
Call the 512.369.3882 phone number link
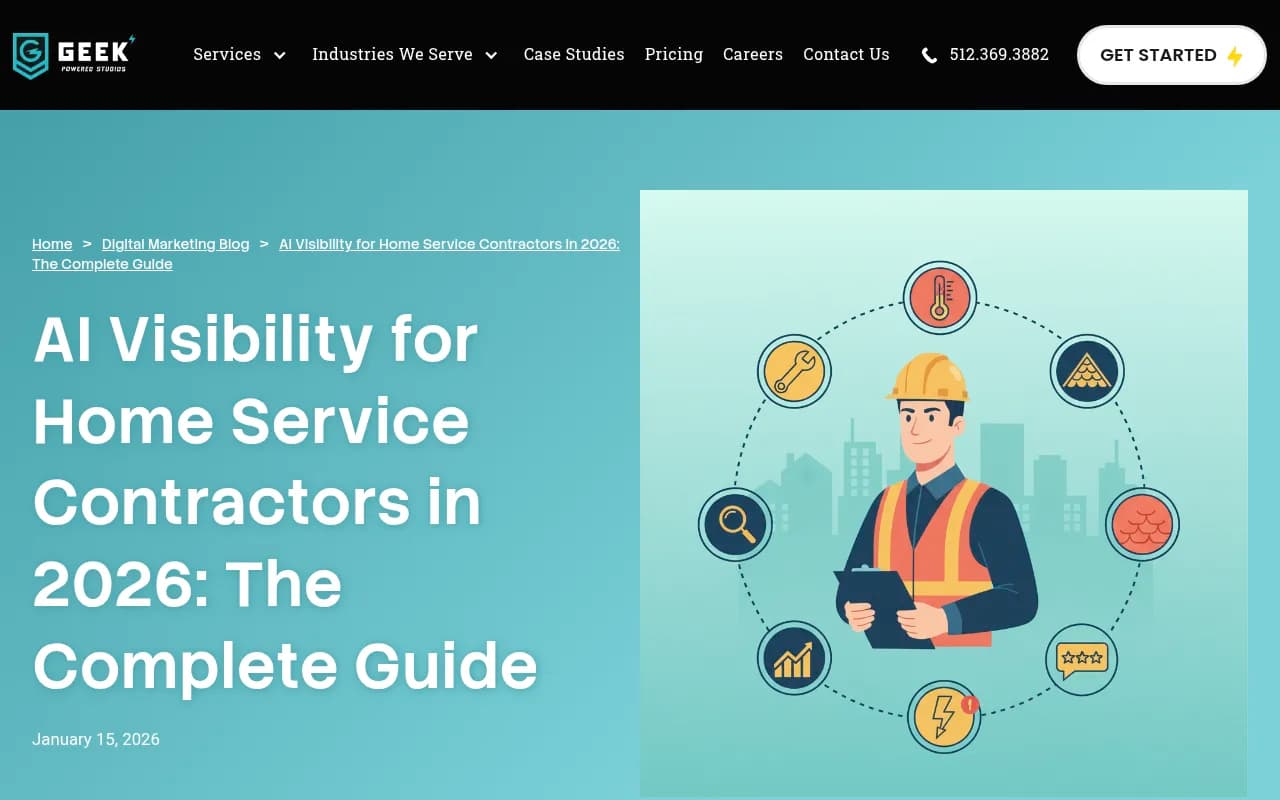pyautogui.click(x=999, y=55)
